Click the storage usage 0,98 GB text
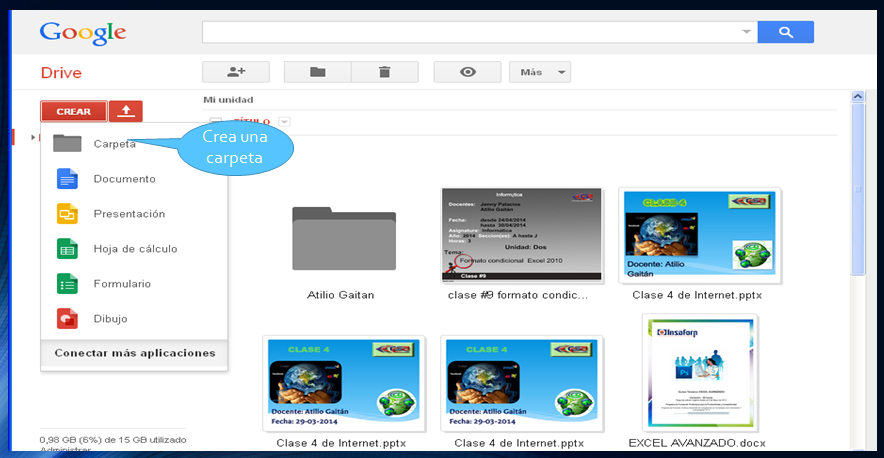 [x=113, y=439]
